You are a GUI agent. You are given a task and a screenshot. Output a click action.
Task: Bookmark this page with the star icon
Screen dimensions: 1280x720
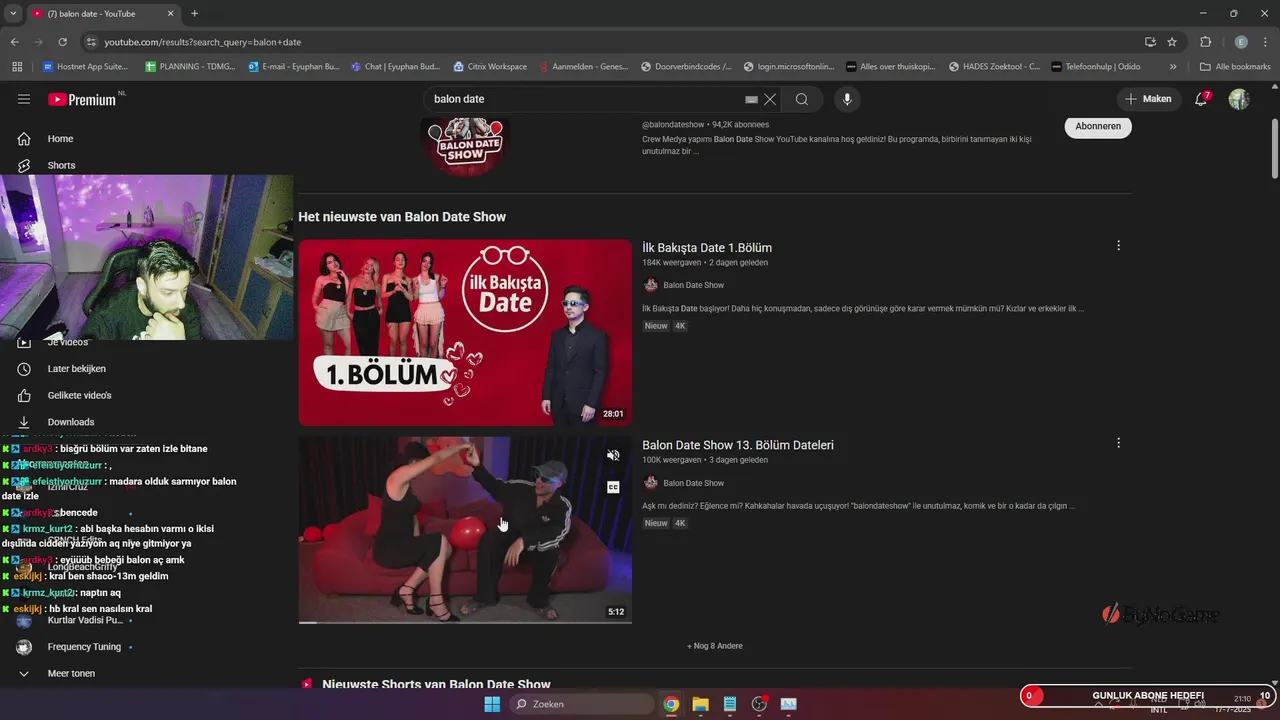pyautogui.click(x=1172, y=42)
